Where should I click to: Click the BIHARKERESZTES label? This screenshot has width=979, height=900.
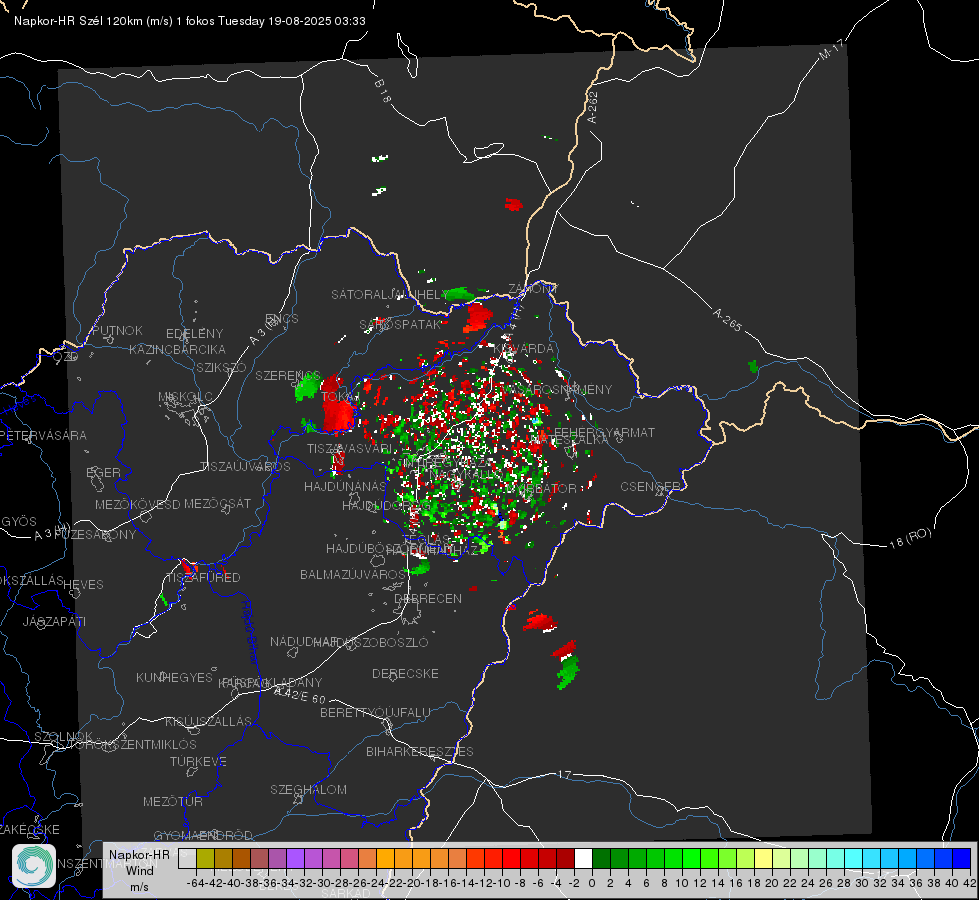[x=420, y=751]
